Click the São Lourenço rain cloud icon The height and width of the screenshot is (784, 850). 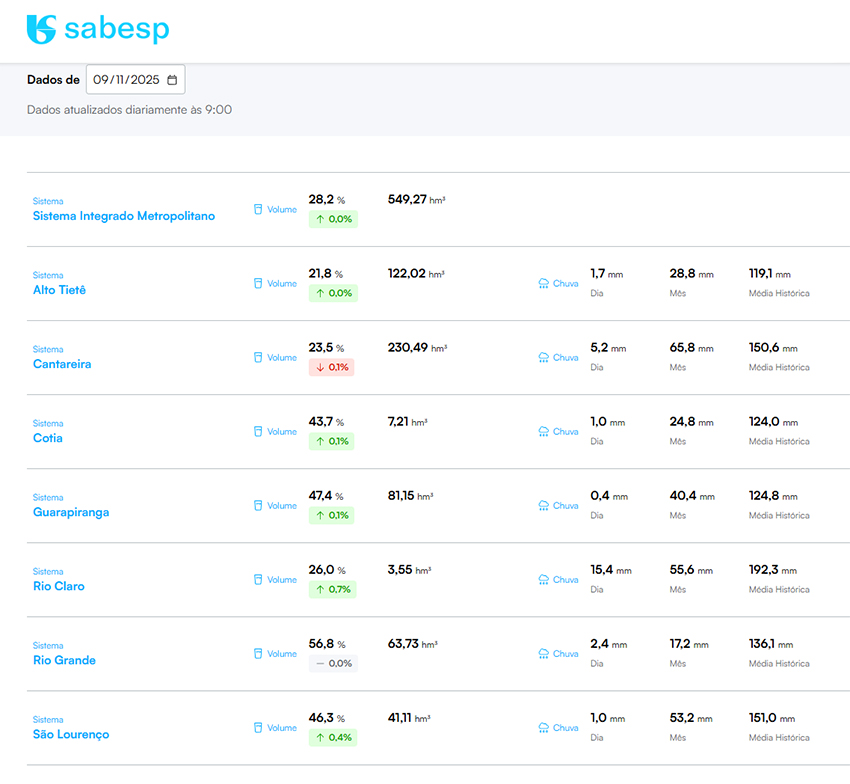click(x=543, y=728)
